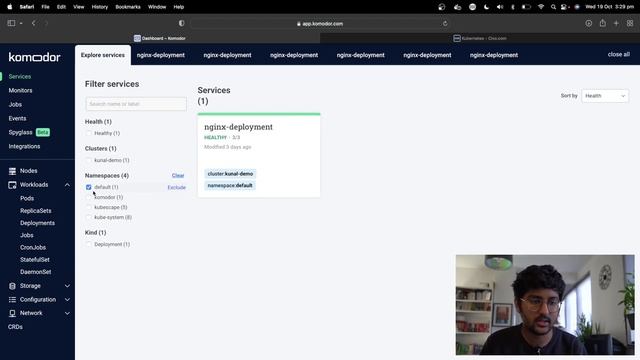Click the Wi-Fi status icon

tap(541, 7)
